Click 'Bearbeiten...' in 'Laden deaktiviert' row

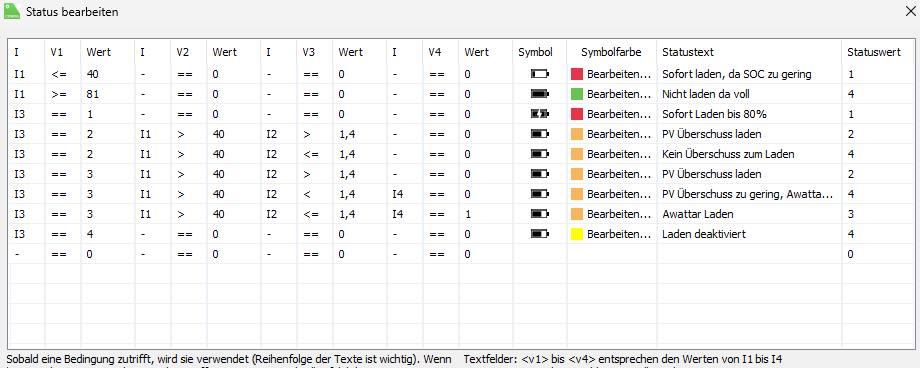[x=620, y=234]
